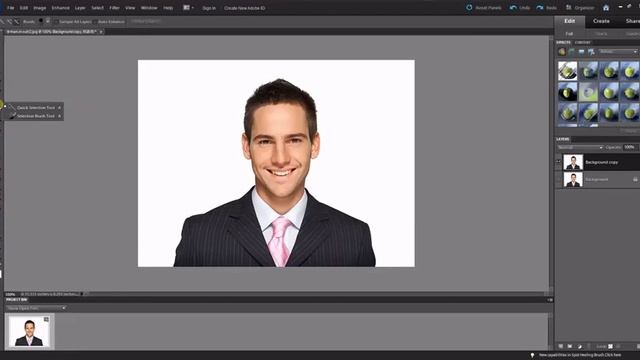
Task: Open the Edit menu in menu bar
Action: (24, 8)
